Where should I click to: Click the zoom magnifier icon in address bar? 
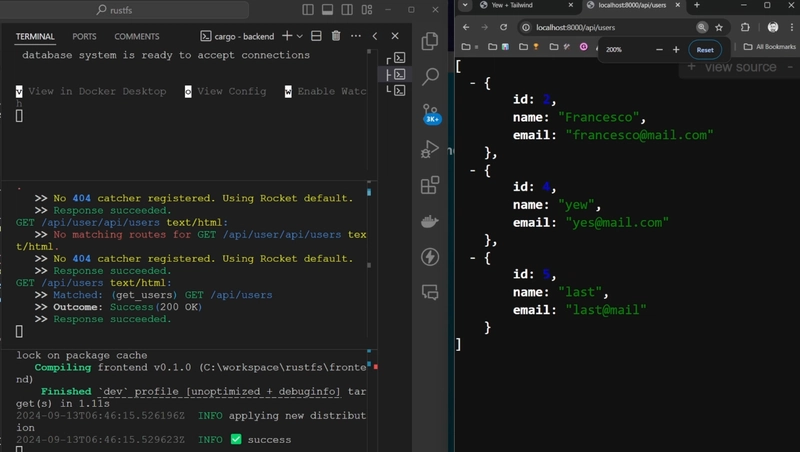[702, 28]
